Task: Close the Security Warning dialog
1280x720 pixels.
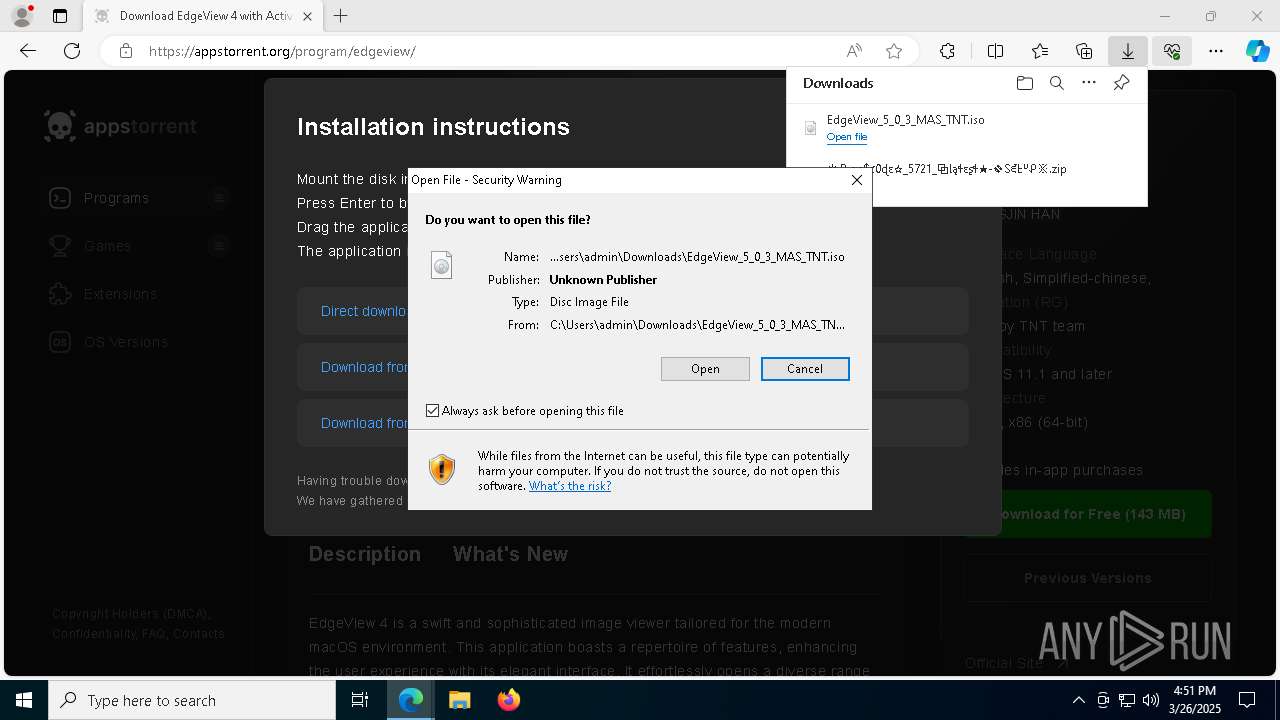Action: tap(856, 180)
